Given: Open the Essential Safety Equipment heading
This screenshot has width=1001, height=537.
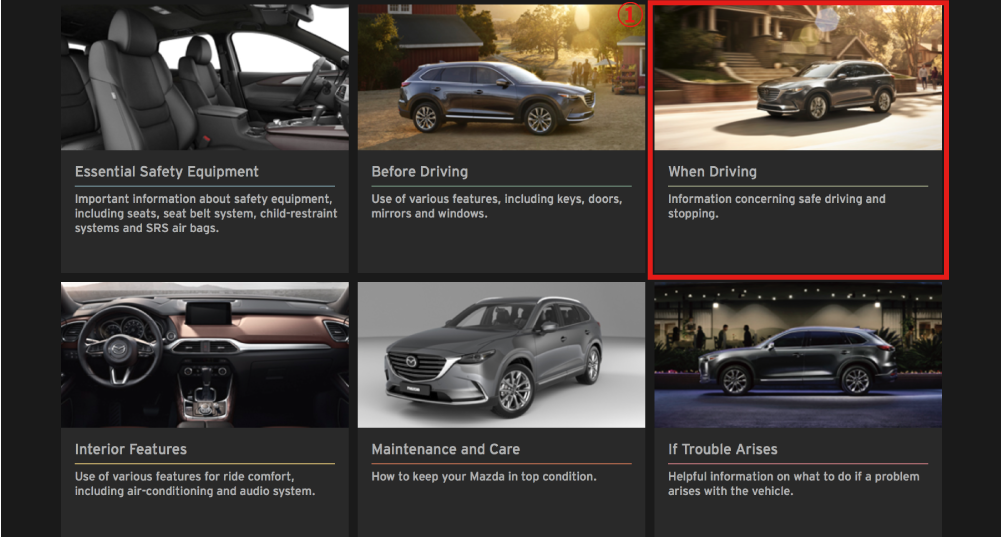Looking at the screenshot, I should pos(166,172).
